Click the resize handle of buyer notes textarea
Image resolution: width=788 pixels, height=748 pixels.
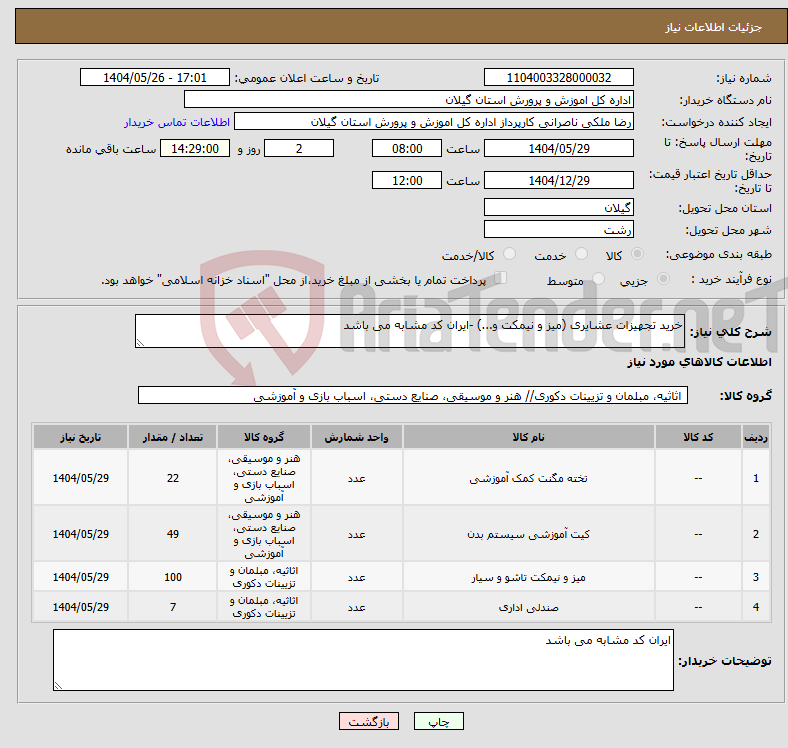[58, 686]
